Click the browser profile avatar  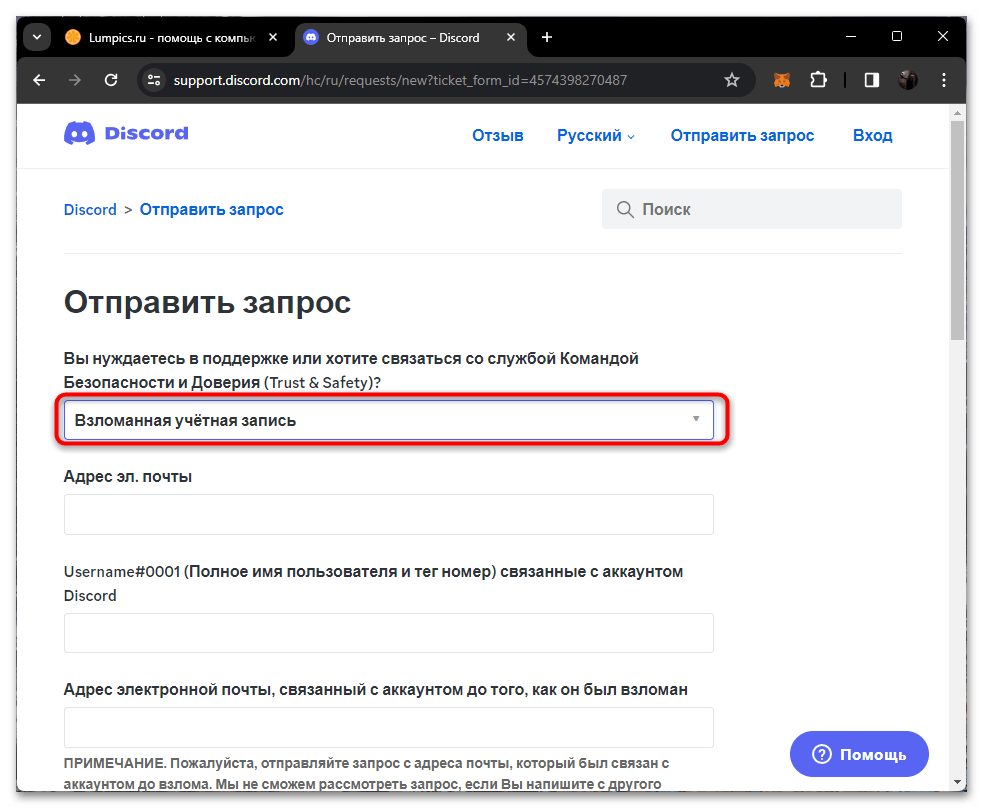(x=907, y=79)
